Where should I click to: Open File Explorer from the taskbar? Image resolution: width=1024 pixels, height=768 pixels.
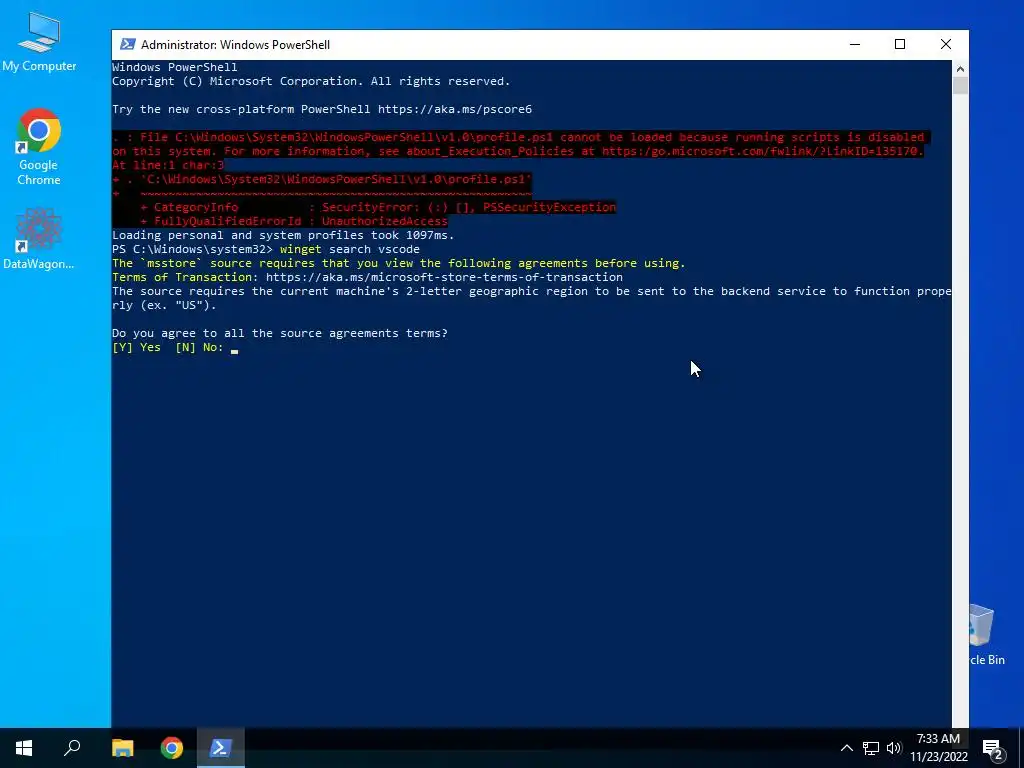122,748
